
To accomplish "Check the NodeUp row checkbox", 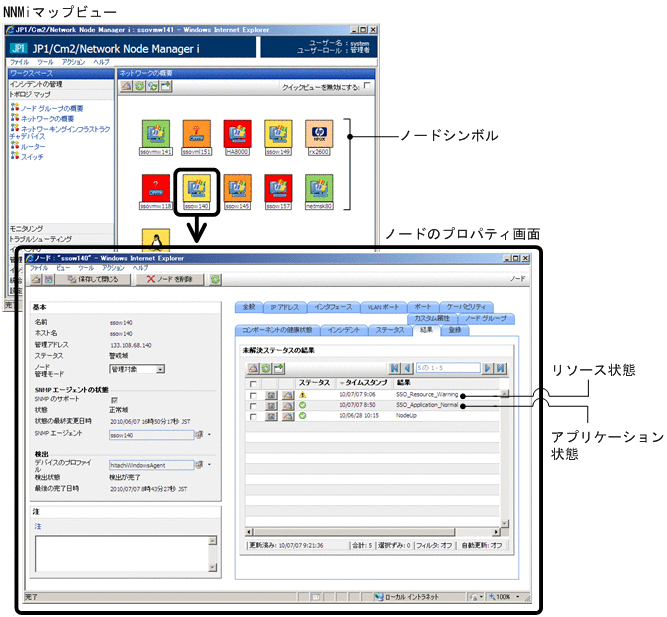I will (x=253, y=417).
